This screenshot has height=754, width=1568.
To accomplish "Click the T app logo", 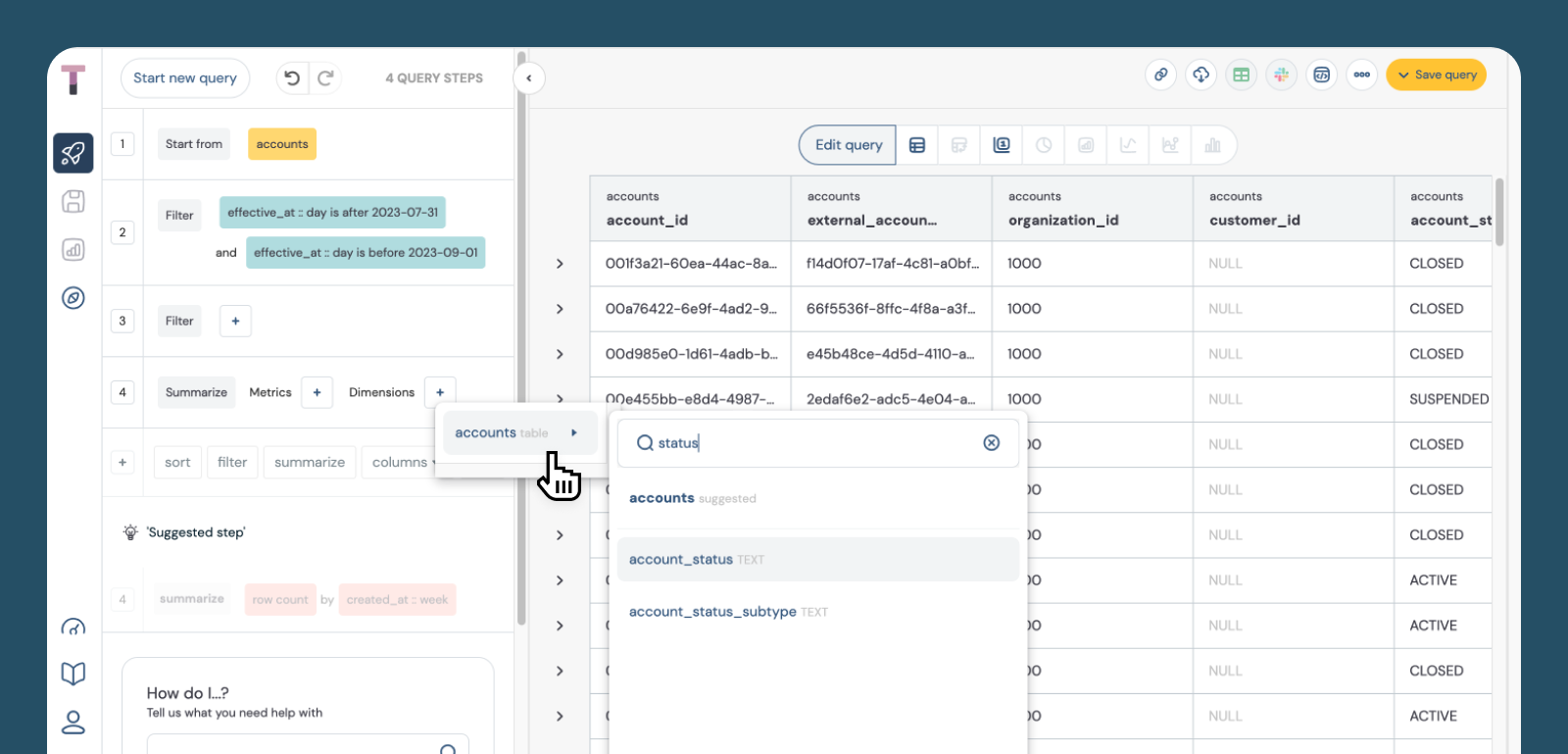I will [x=73, y=79].
